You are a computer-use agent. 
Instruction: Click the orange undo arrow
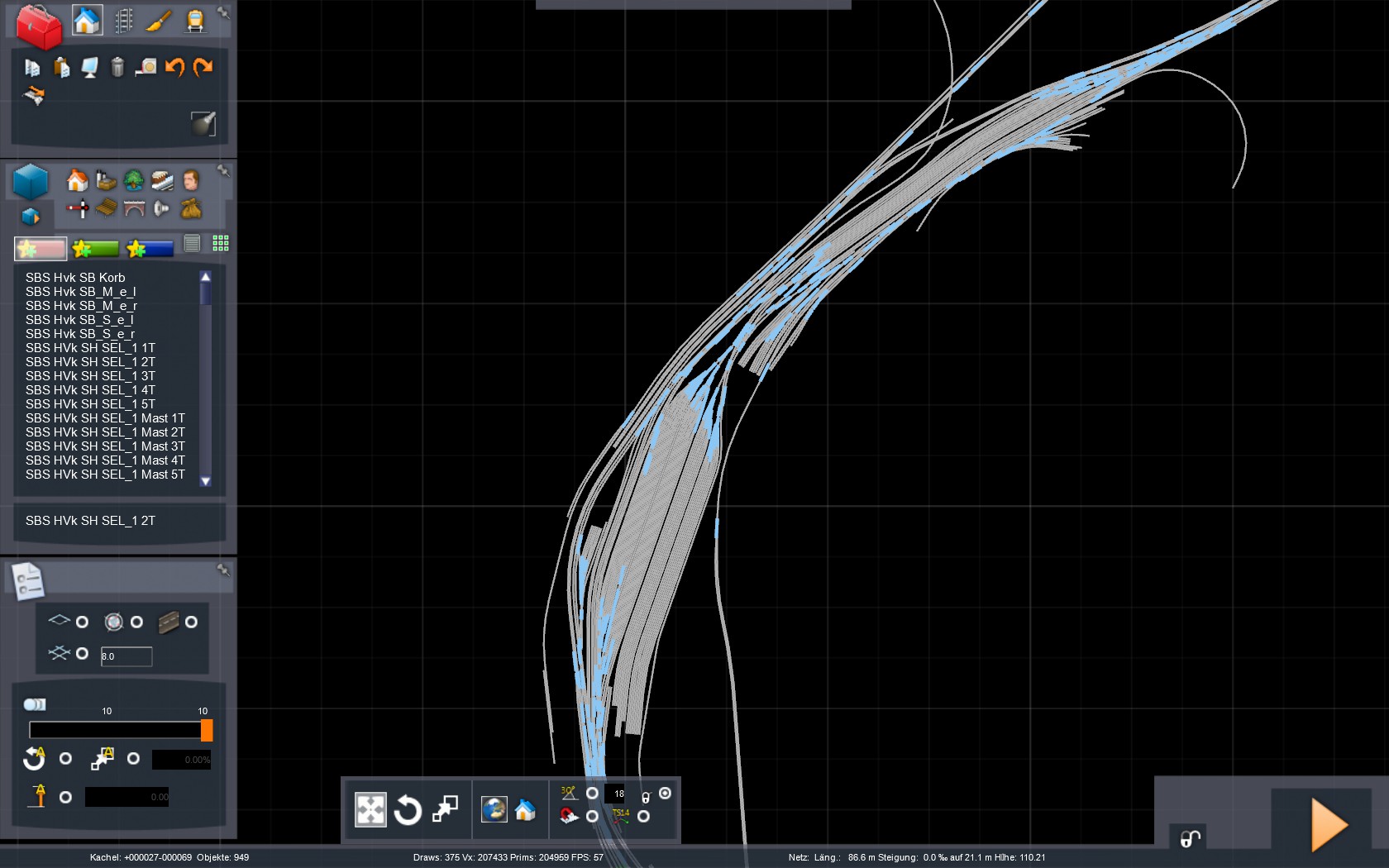pyautogui.click(x=174, y=67)
